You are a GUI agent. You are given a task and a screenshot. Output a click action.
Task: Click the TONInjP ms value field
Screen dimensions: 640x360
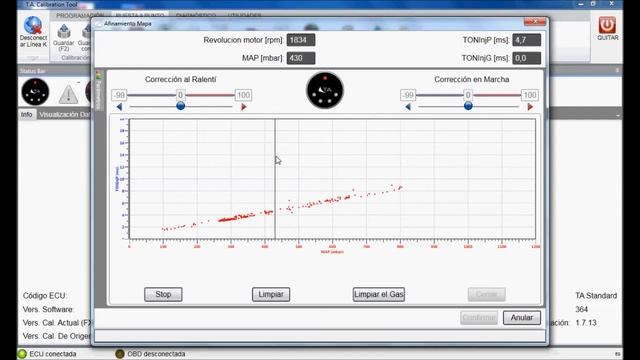point(527,40)
